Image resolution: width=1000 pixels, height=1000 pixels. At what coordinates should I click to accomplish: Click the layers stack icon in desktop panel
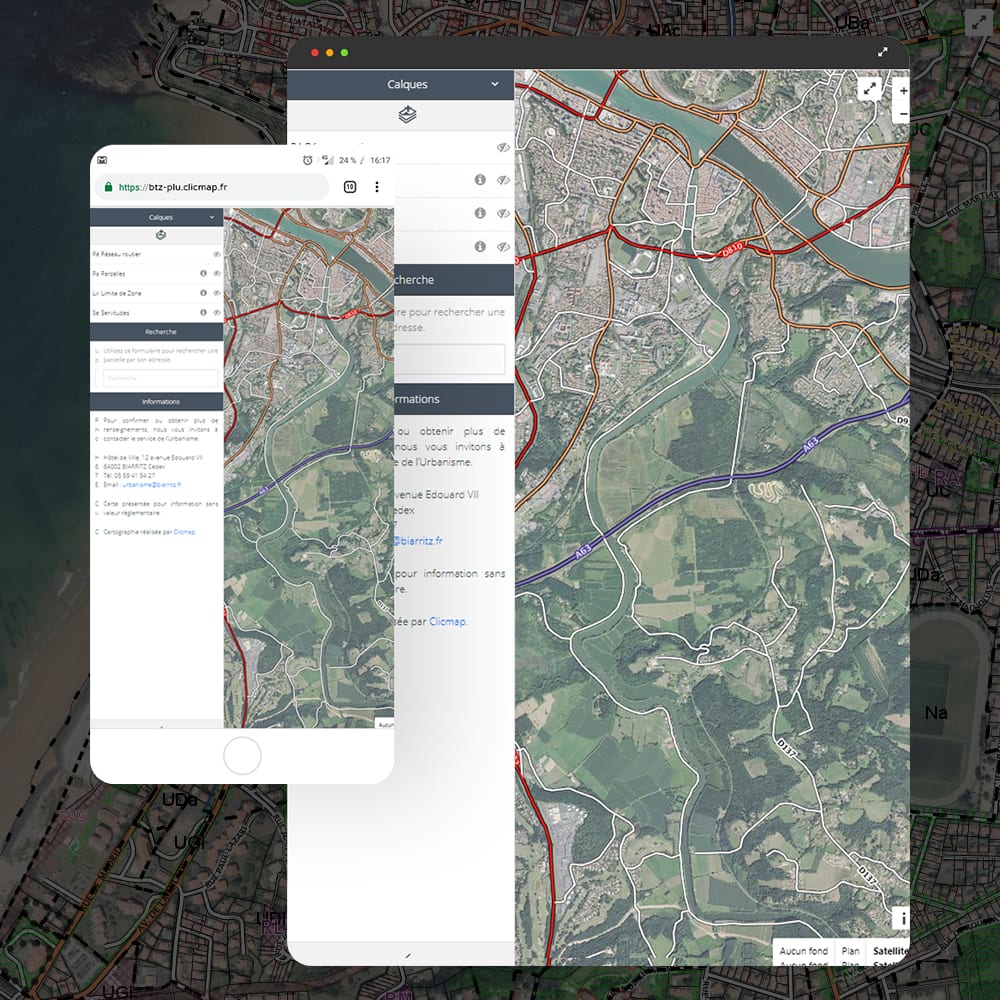(x=407, y=115)
